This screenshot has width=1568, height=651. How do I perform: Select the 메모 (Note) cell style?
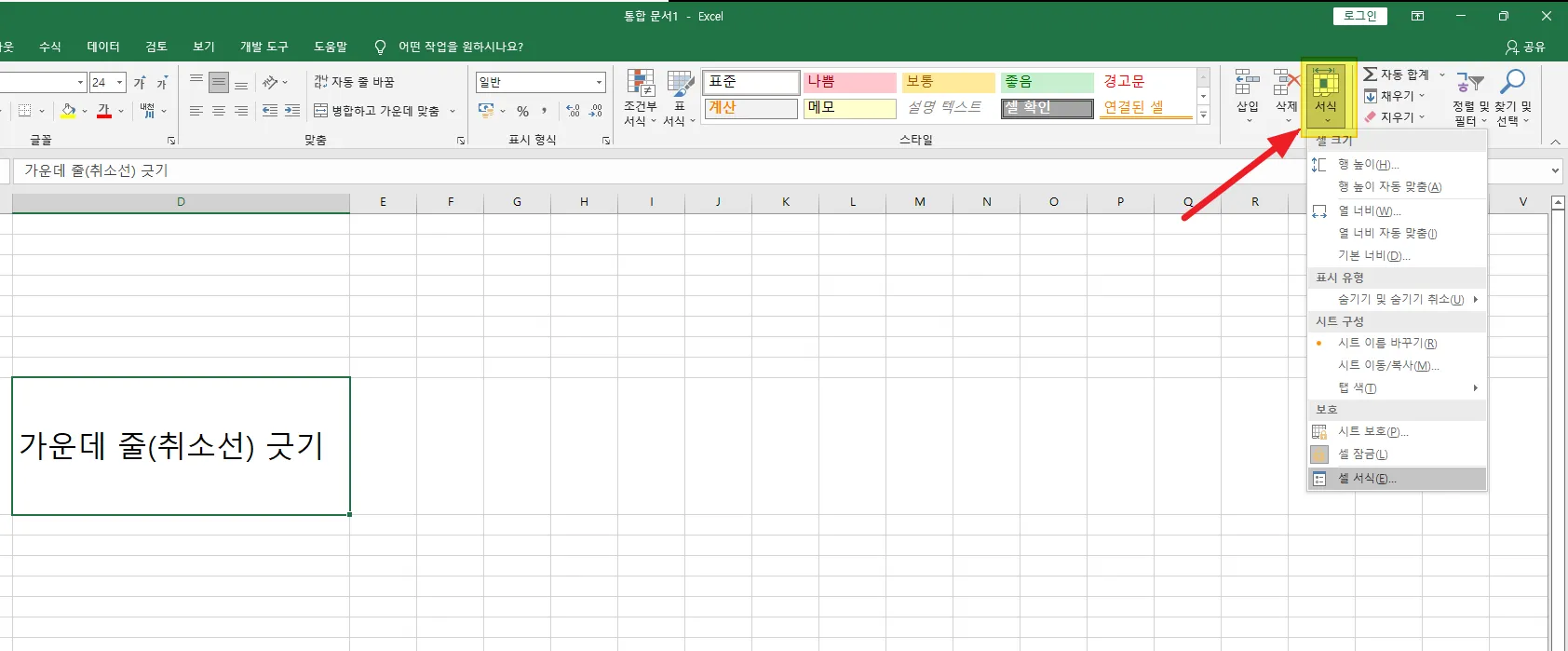pos(849,108)
